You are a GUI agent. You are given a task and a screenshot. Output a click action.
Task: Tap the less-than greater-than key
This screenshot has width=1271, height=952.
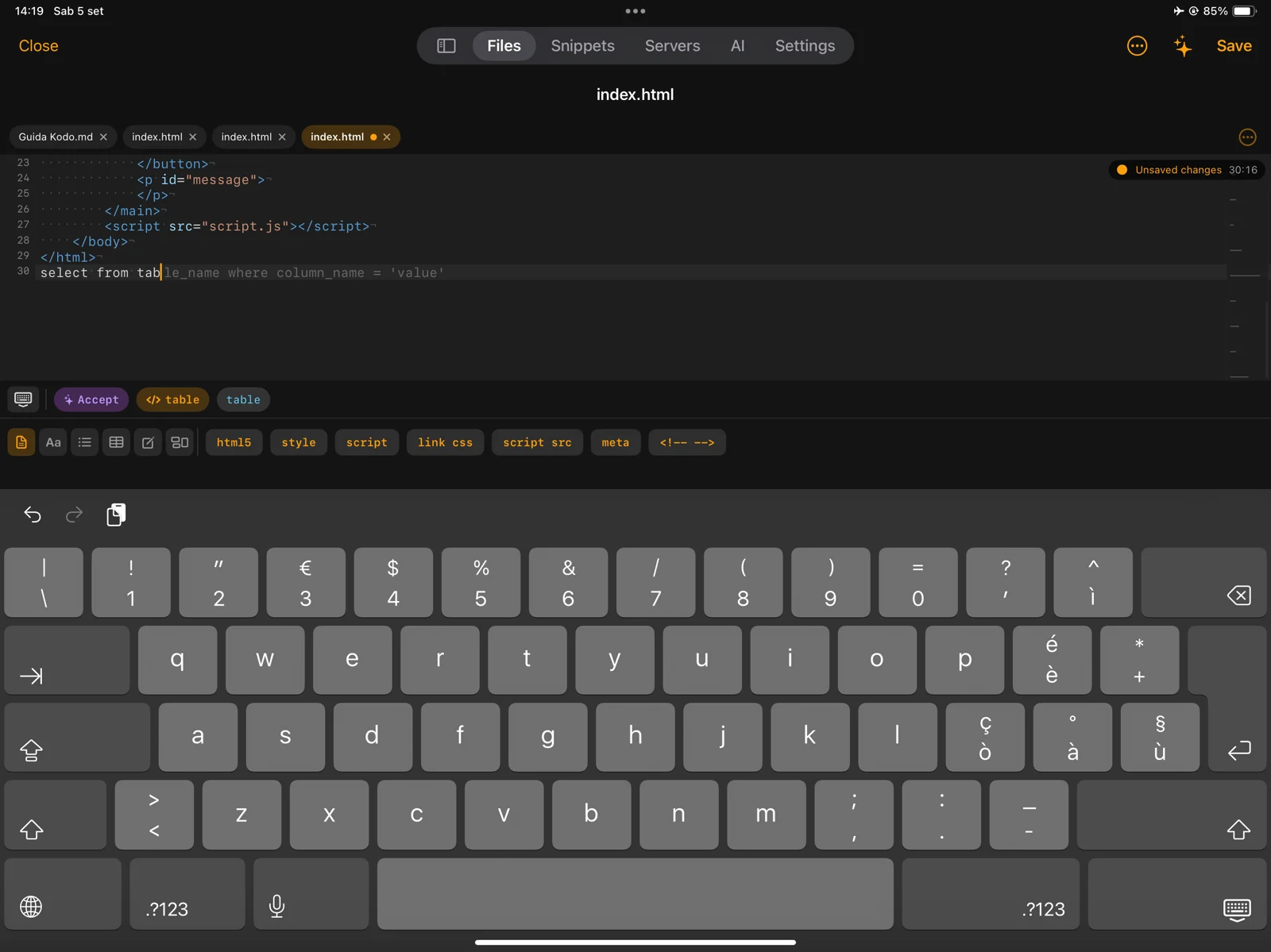154,815
